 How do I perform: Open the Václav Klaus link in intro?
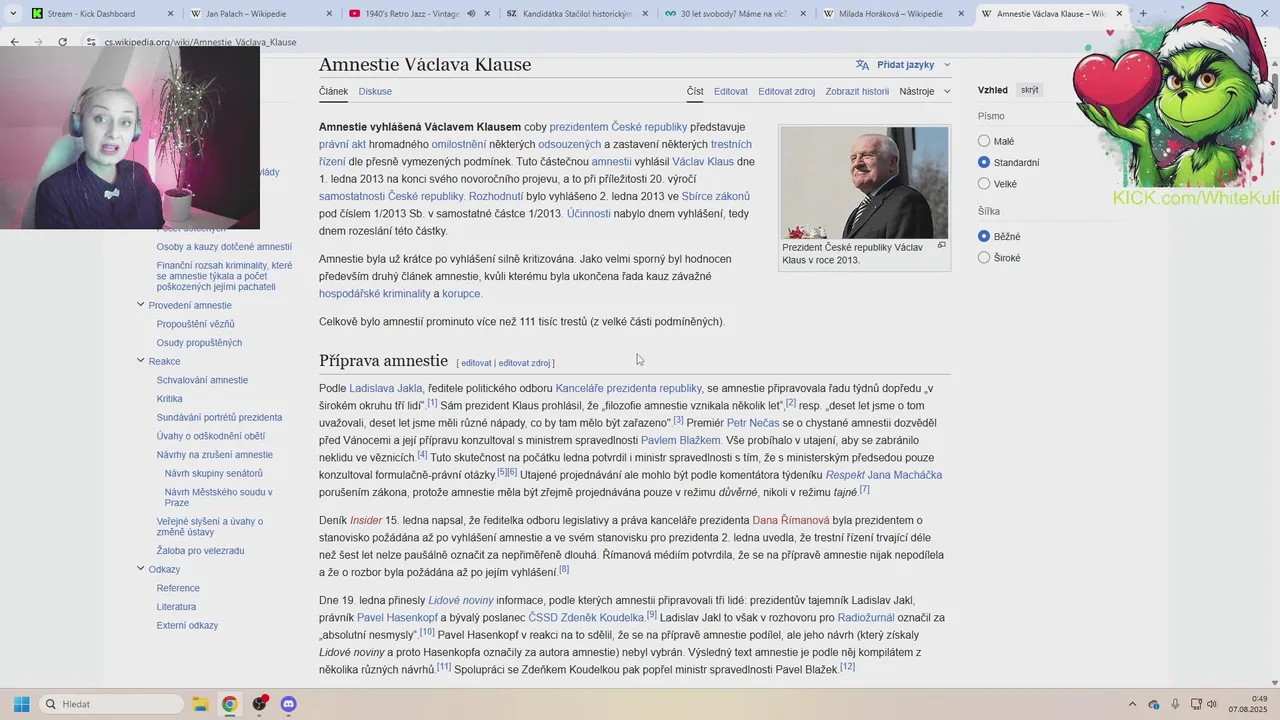point(703,161)
